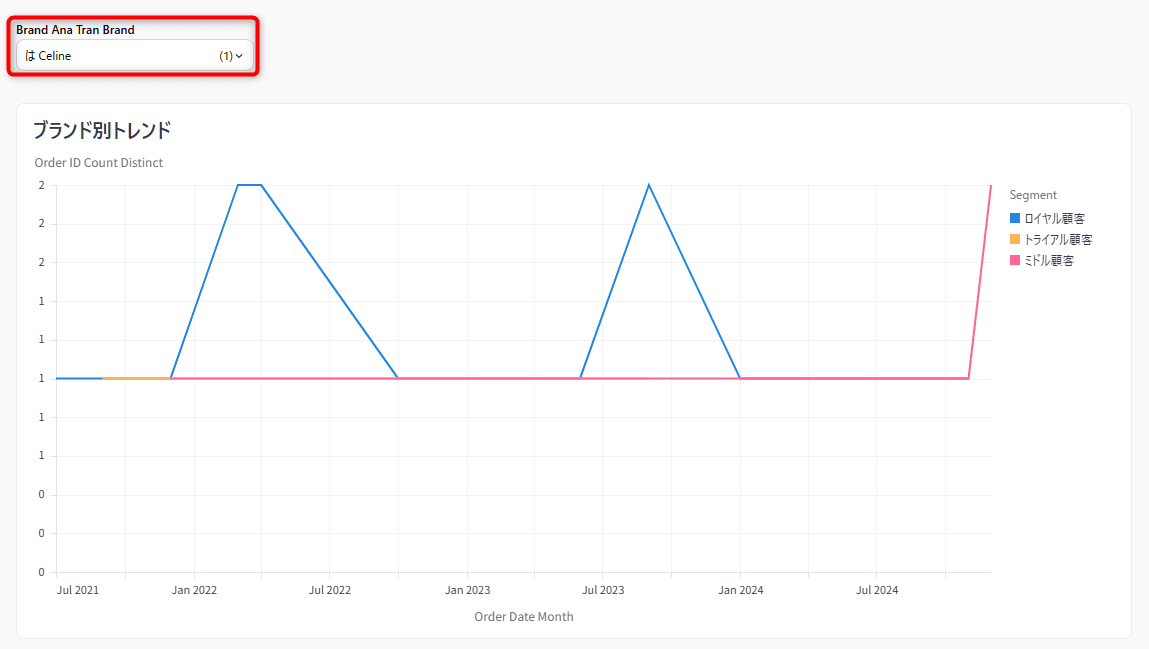Open the Brand Ana Tran Brand filter dropdown
The height and width of the screenshot is (649, 1149).
tap(134, 56)
